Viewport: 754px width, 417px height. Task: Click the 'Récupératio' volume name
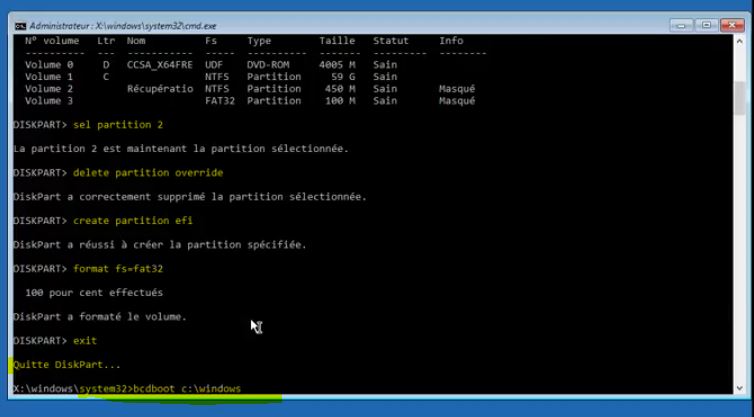(160, 89)
